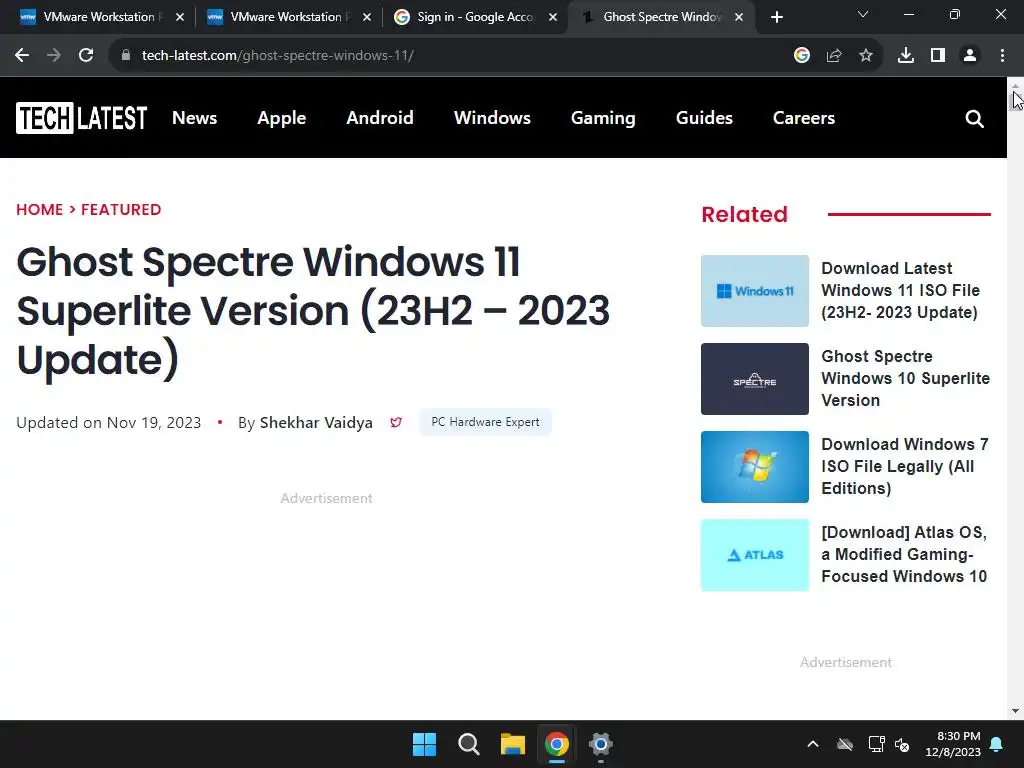
Task: Open Spectre thumbnail for Windows 10 article
Action: pos(754,379)
